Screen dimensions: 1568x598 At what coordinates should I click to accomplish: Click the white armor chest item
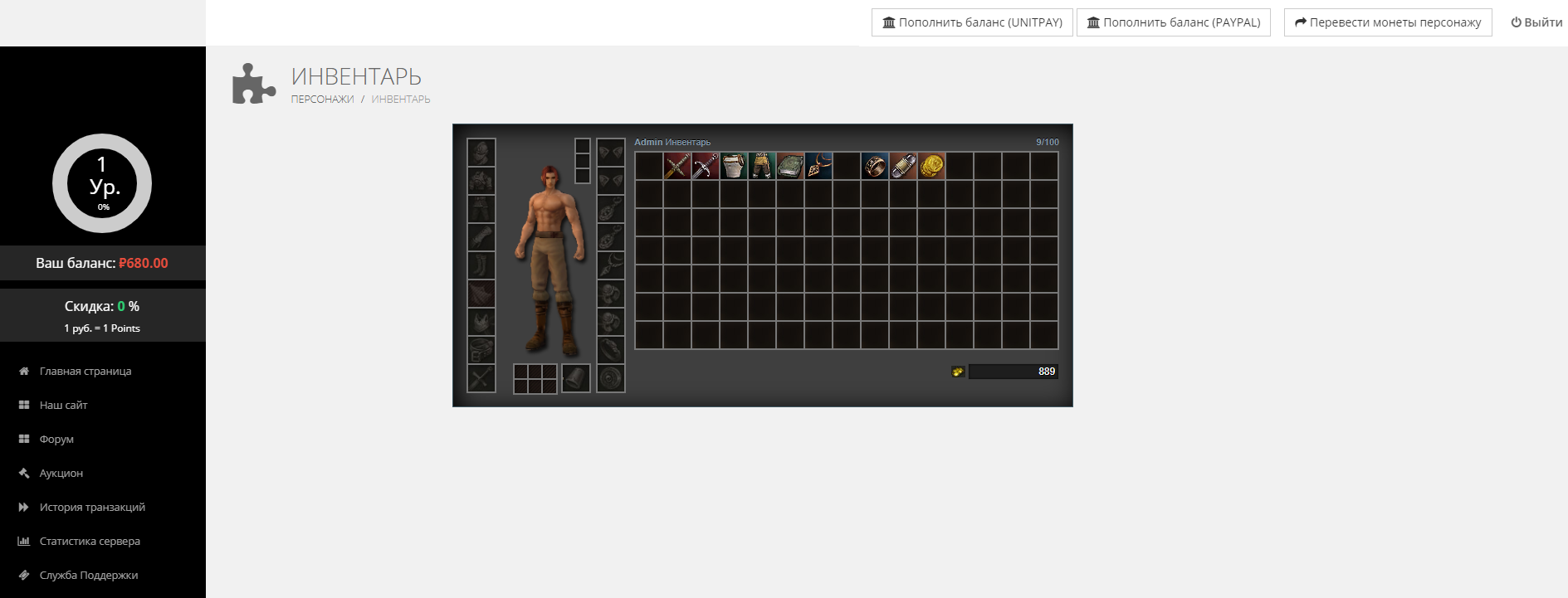click(734, 166)
